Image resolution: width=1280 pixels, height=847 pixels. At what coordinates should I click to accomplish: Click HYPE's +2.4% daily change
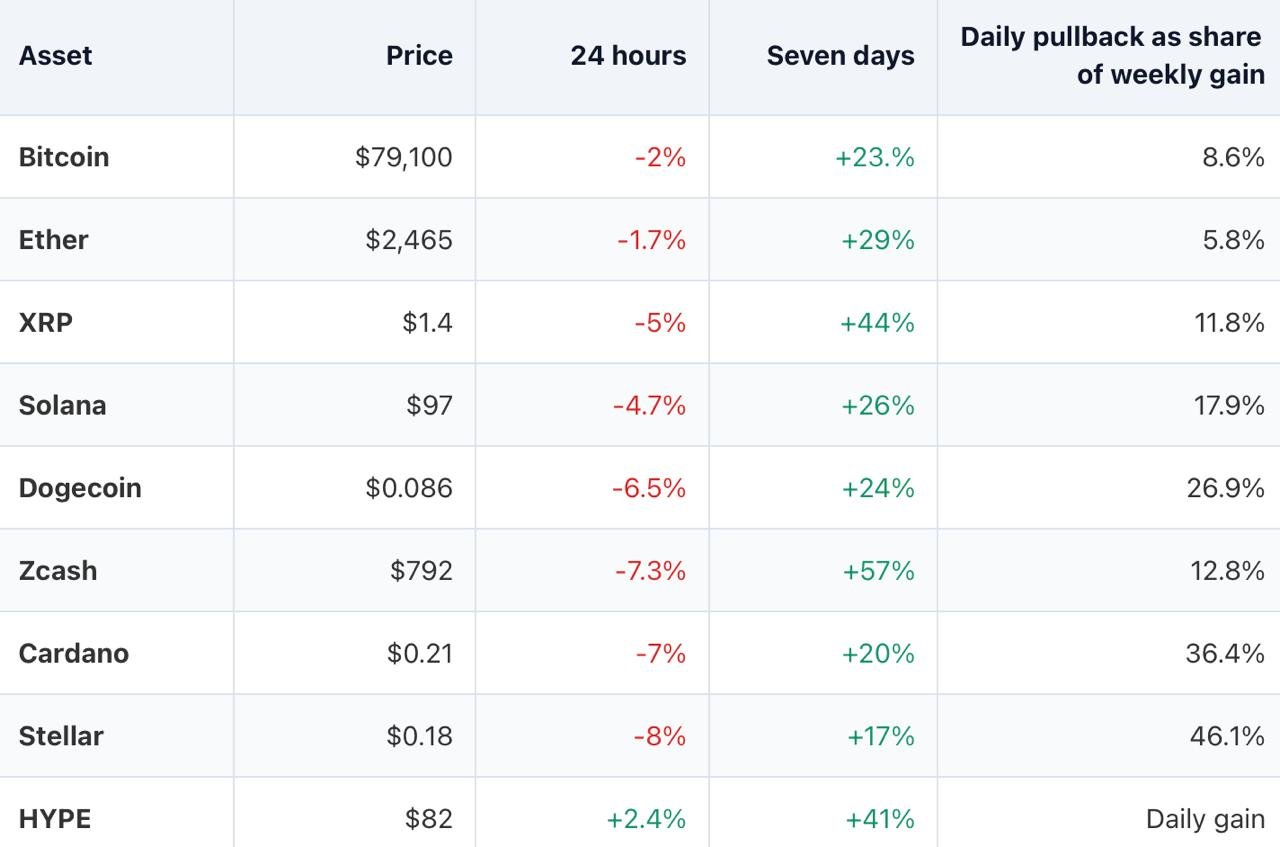646,820
